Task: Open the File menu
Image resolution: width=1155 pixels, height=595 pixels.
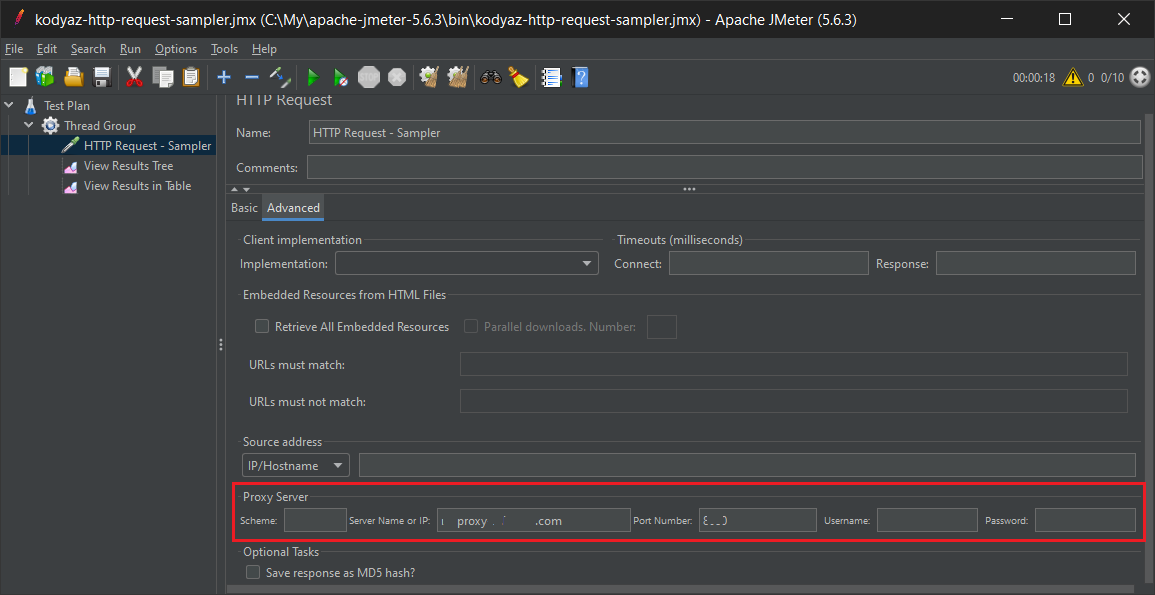Action: point(14,49)
